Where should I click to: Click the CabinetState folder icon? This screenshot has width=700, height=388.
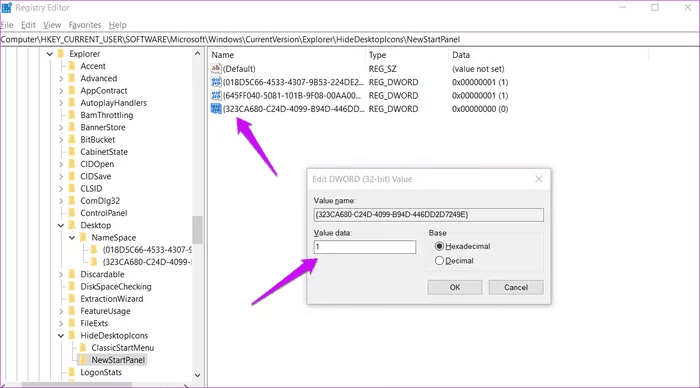coord(72,152)
